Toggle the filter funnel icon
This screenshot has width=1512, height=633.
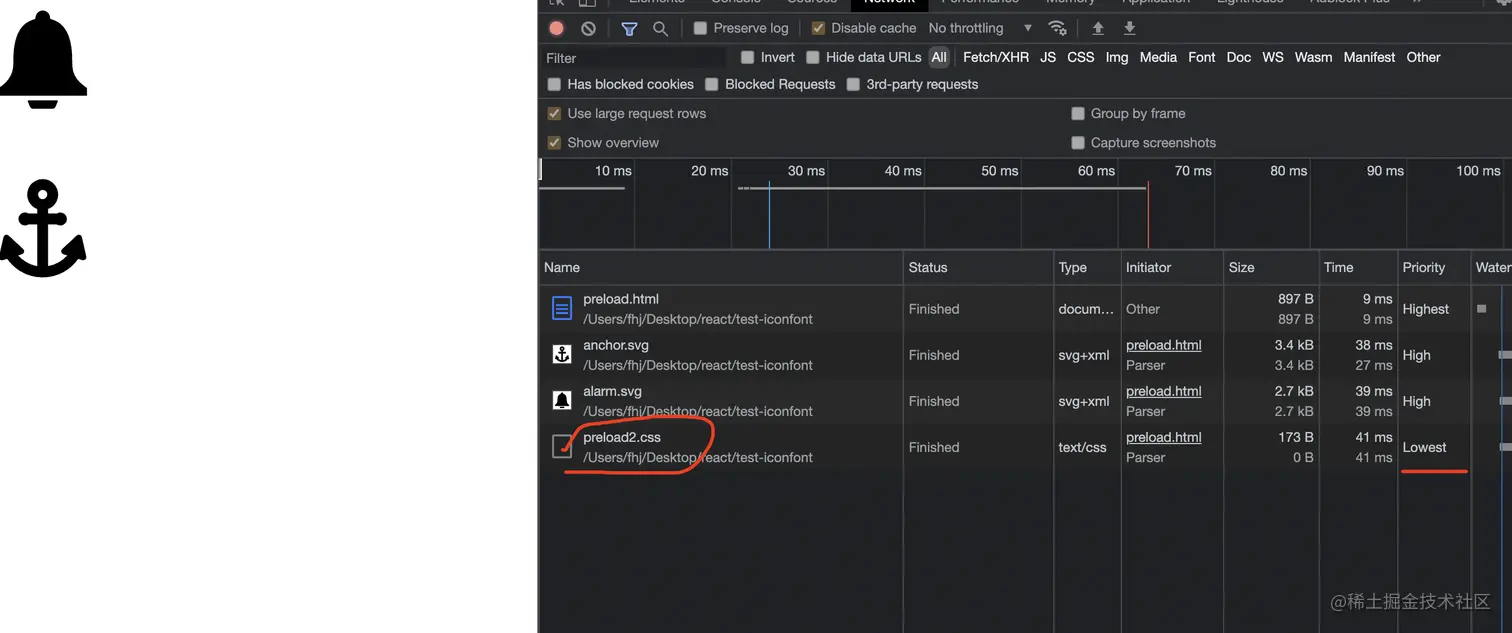[629, 29]
